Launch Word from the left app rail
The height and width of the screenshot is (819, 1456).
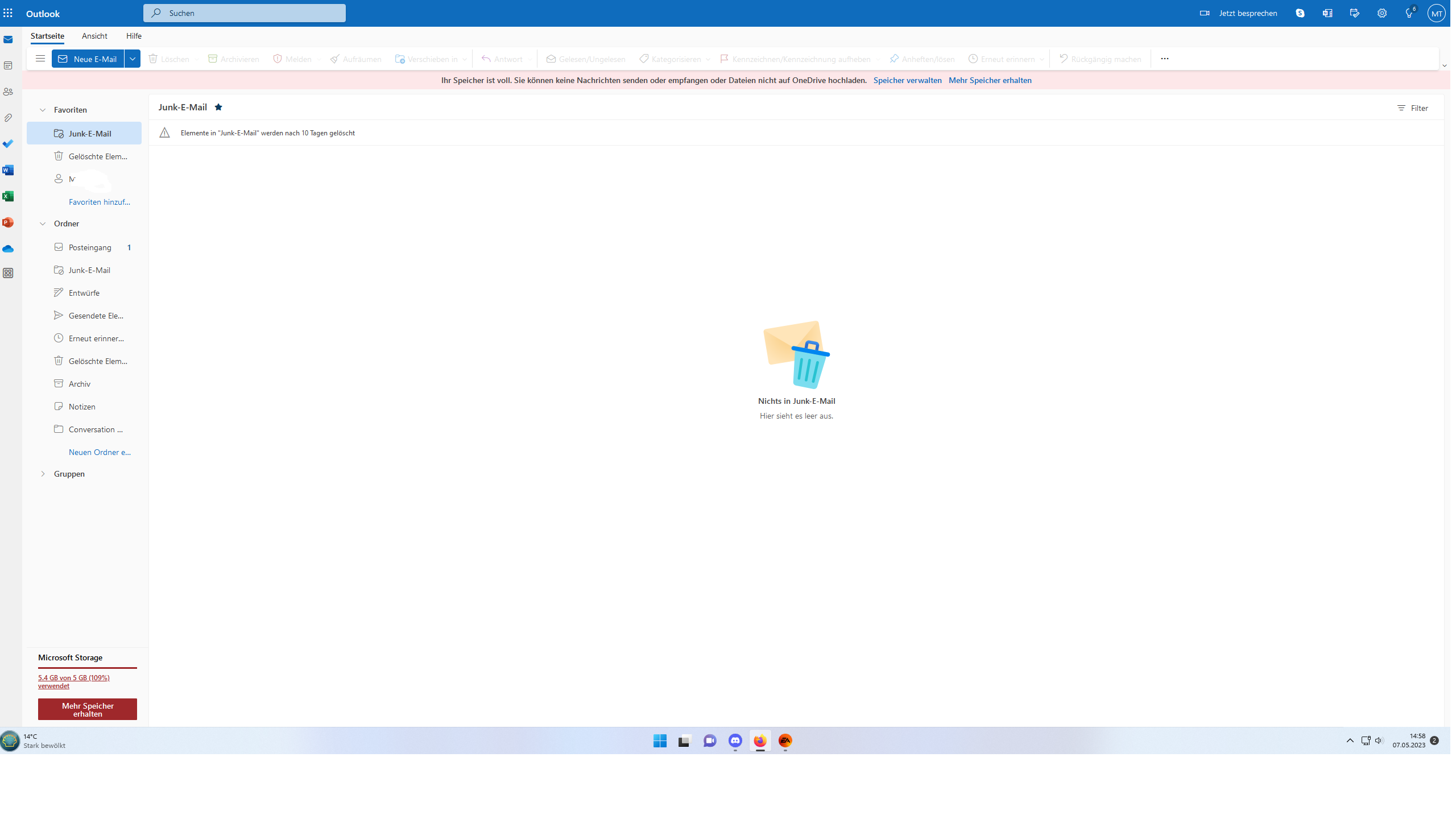click(8, 170)
